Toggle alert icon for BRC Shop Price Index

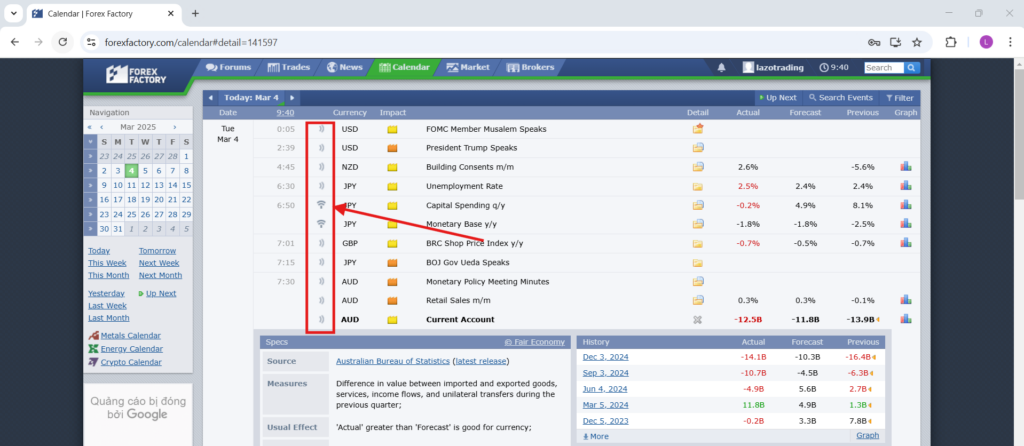321,243
